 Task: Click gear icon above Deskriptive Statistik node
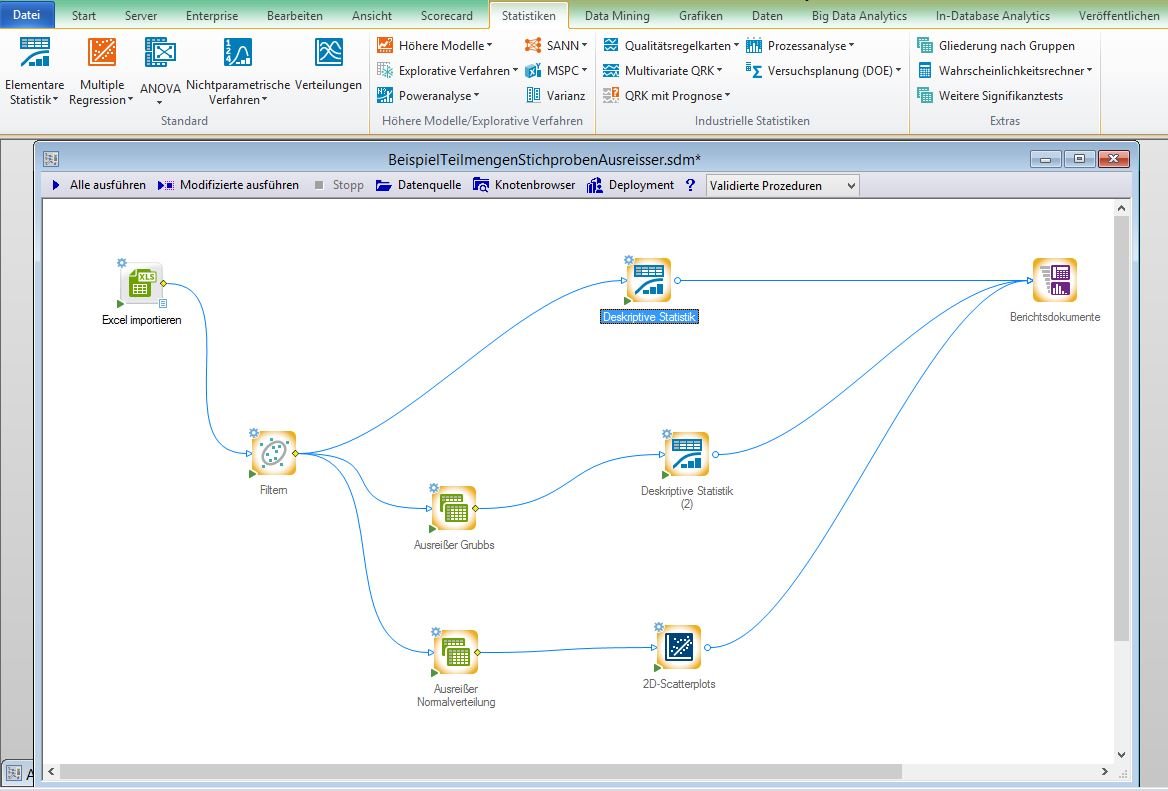[629, 260]
